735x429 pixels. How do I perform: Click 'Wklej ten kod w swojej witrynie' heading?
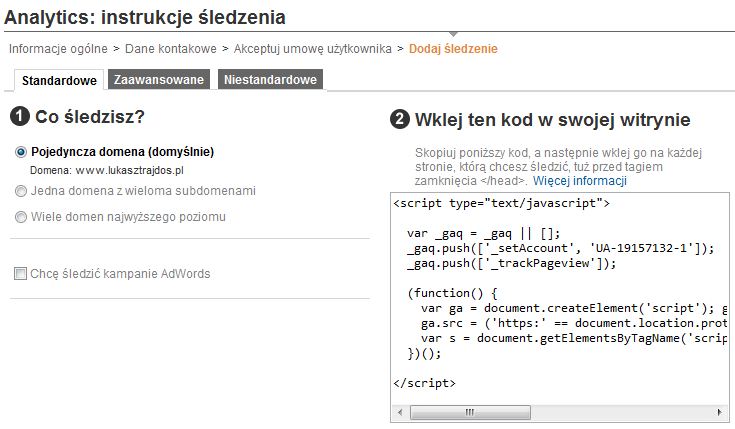552,120
